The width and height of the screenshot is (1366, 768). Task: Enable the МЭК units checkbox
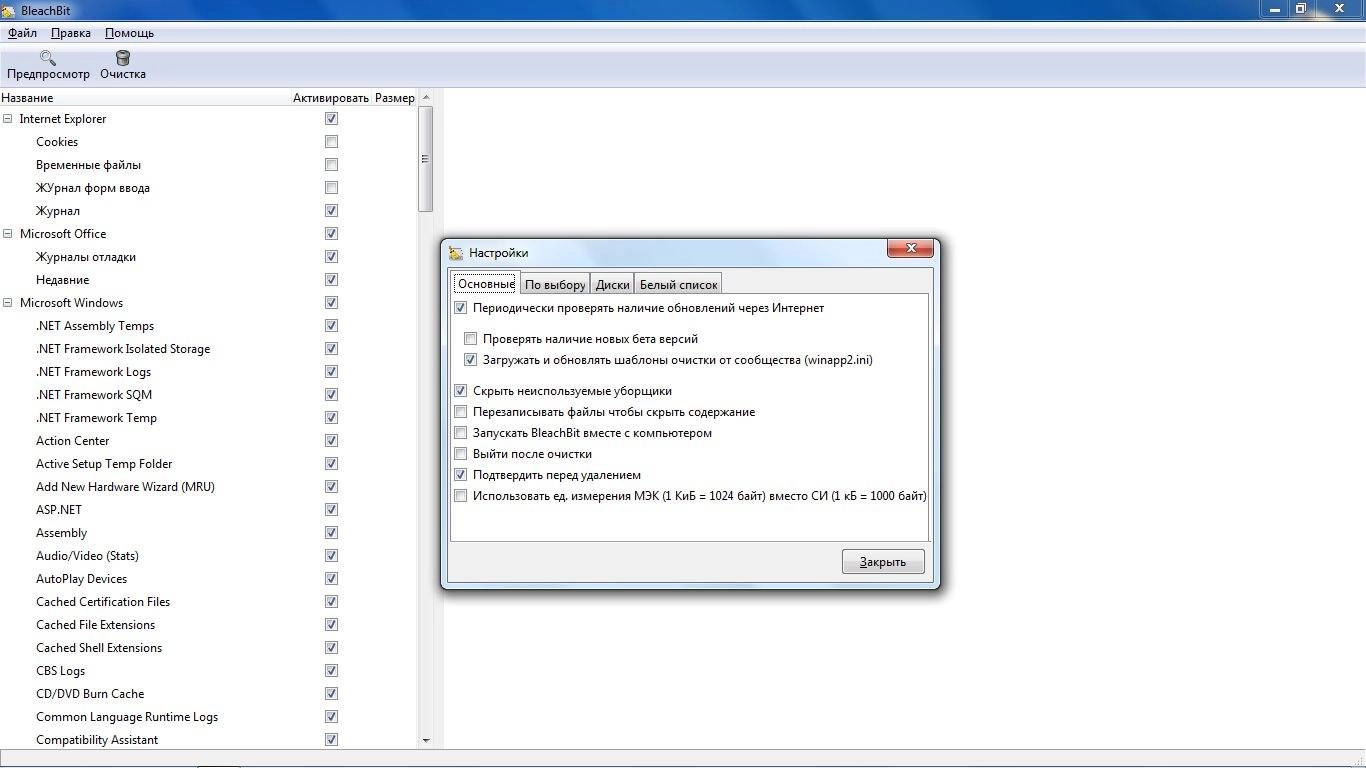461,496
